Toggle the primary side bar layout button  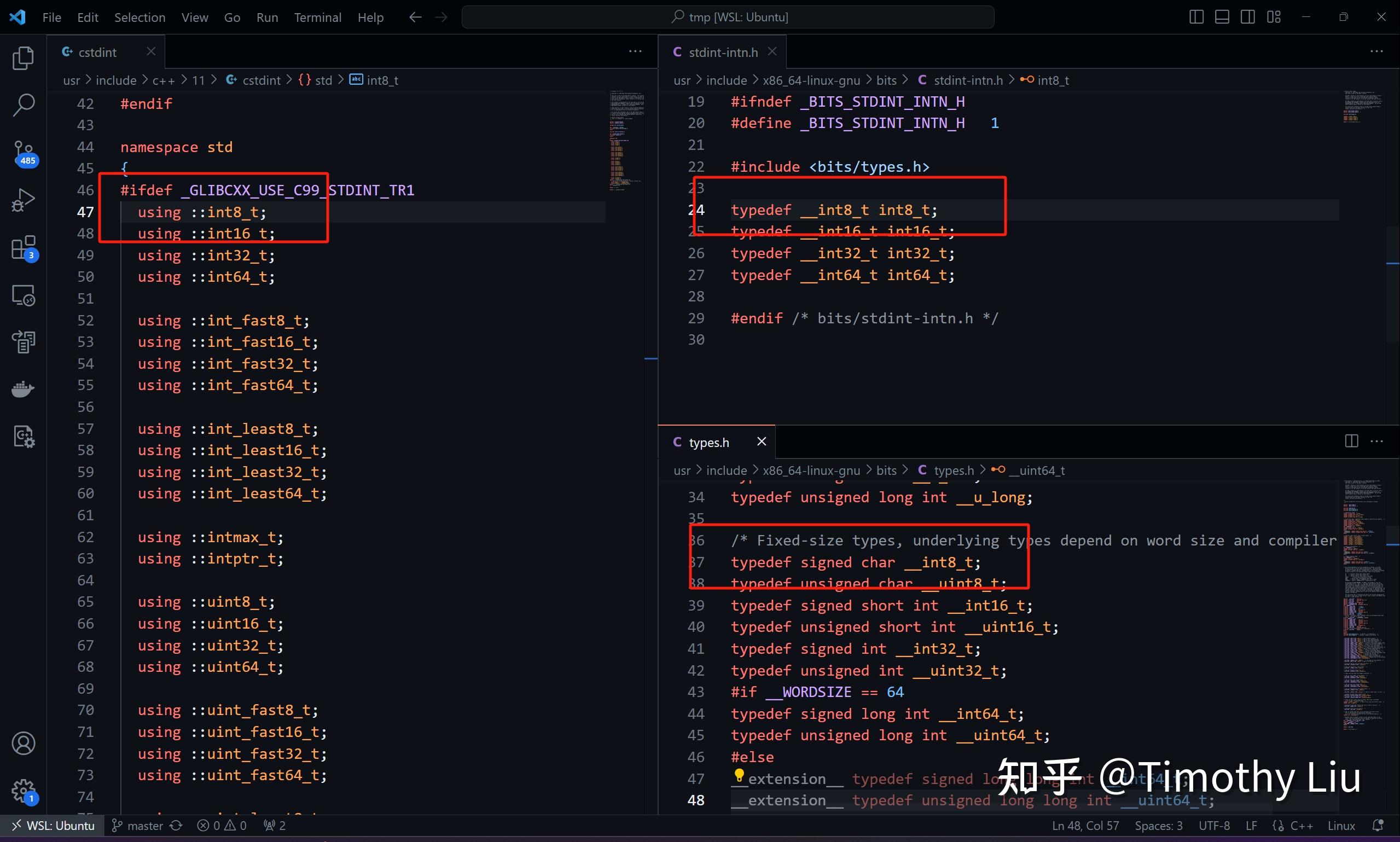[x=1196, y=17]
